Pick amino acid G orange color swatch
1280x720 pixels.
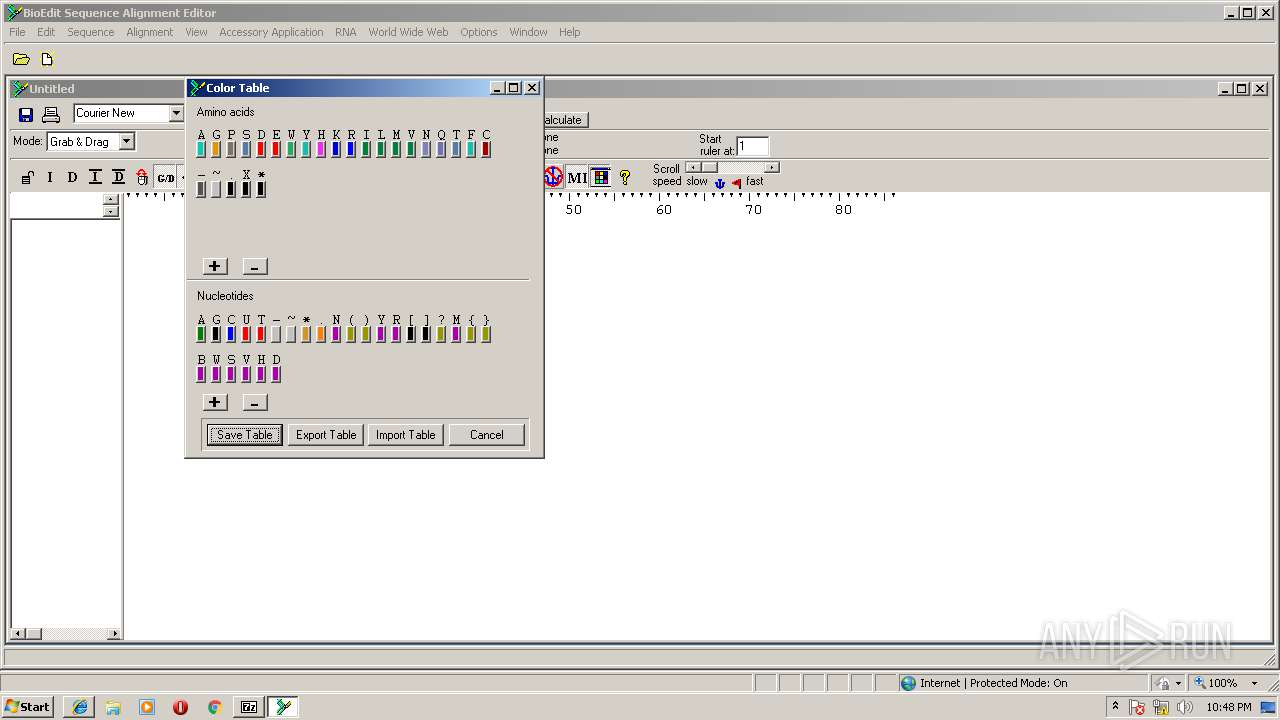pyautogui.click(x=216, y=149)
